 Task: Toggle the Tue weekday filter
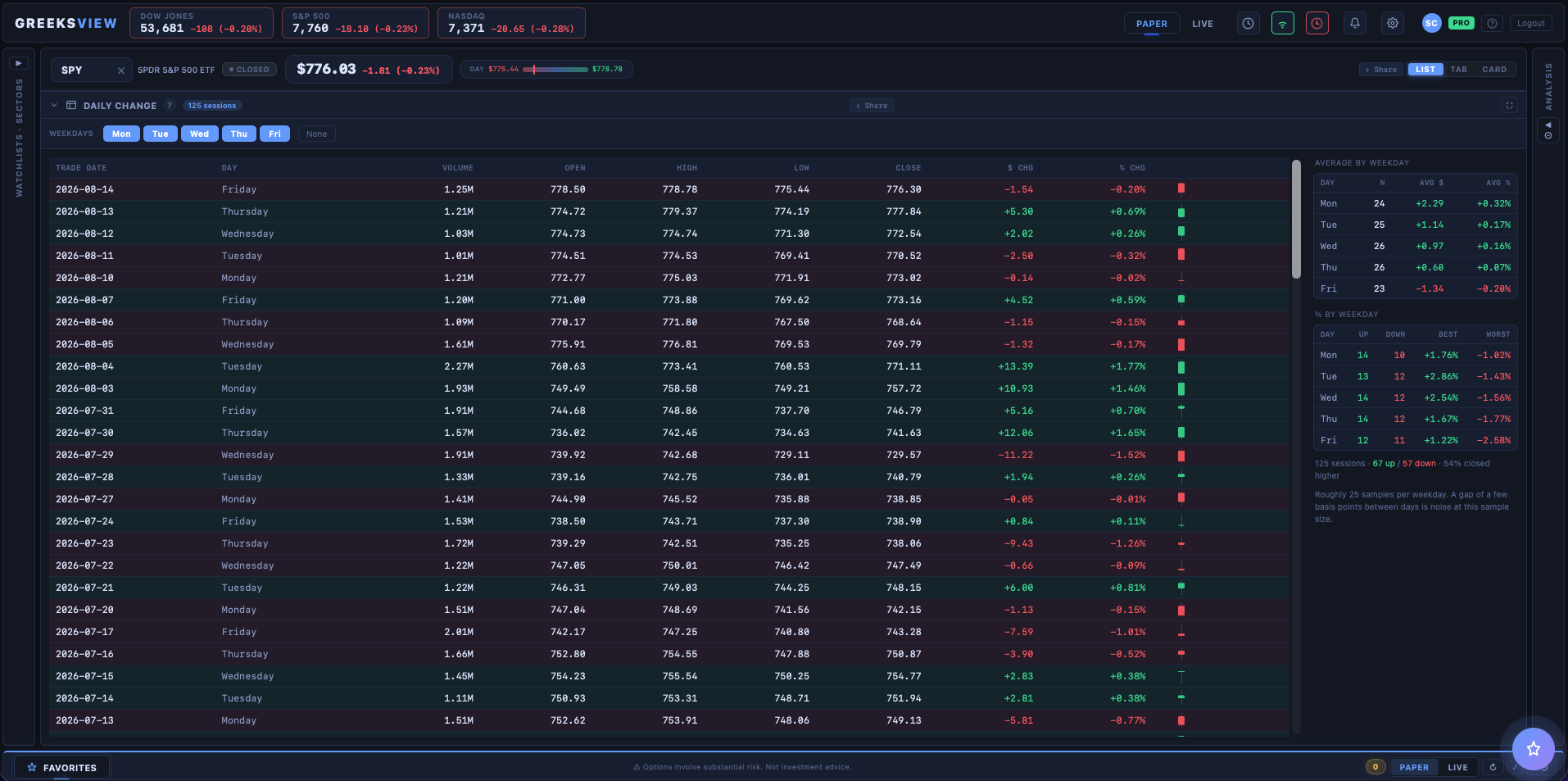(161, 134)
